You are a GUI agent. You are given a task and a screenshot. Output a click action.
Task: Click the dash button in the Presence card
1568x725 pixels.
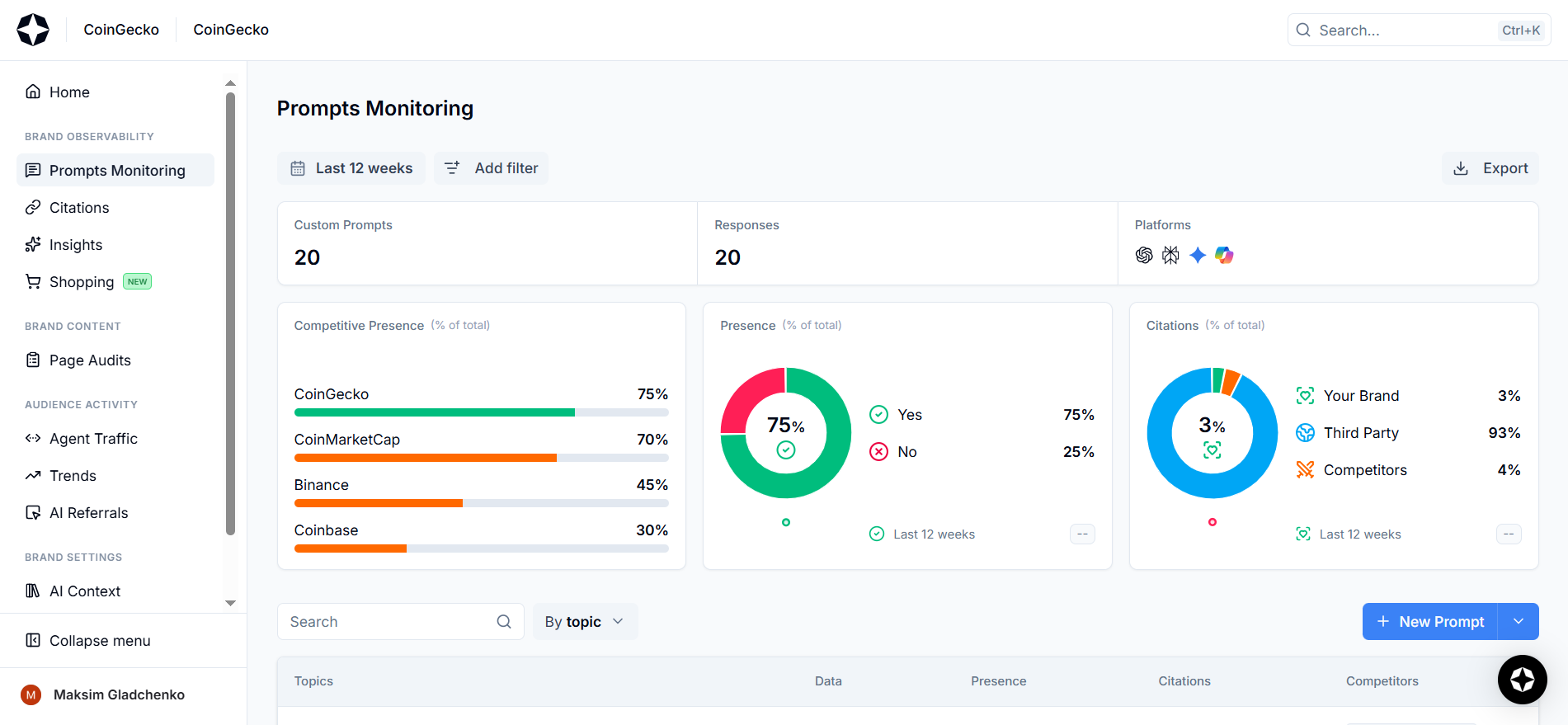[x=1082, y=534]
